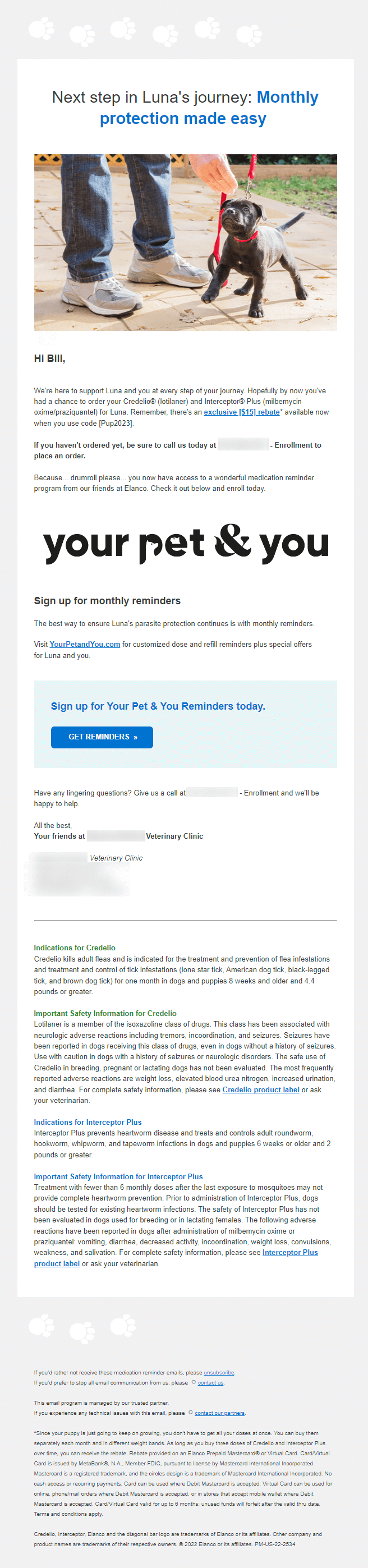368x1568 pixels.
Task: Click the GET REMINDERS button
Action: 102,737
